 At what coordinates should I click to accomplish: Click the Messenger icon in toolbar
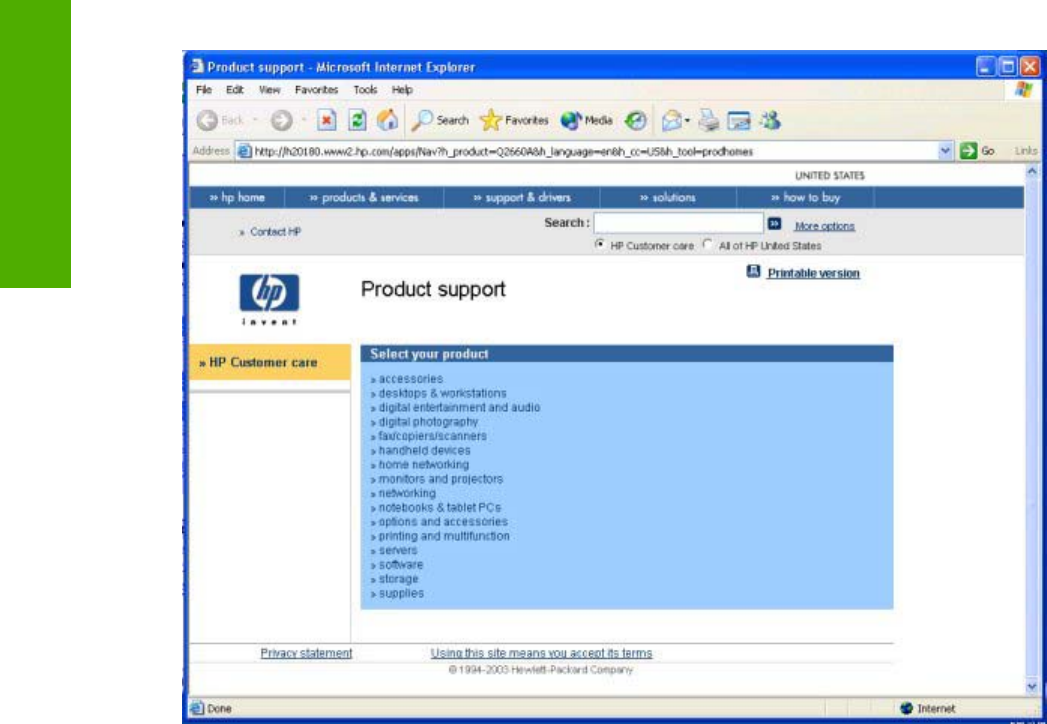770,121
